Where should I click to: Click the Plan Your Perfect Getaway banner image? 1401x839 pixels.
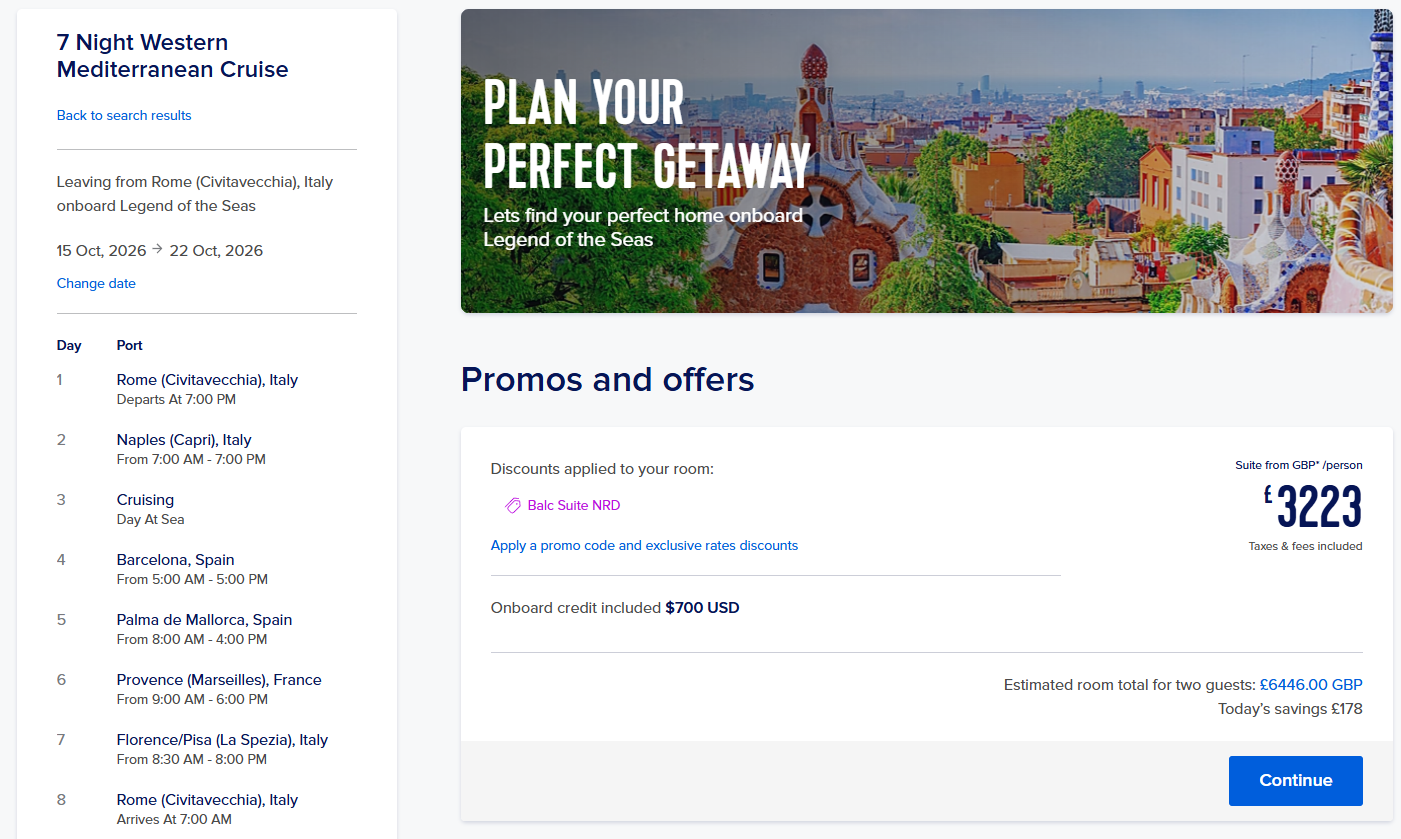(x=926, y=161)
